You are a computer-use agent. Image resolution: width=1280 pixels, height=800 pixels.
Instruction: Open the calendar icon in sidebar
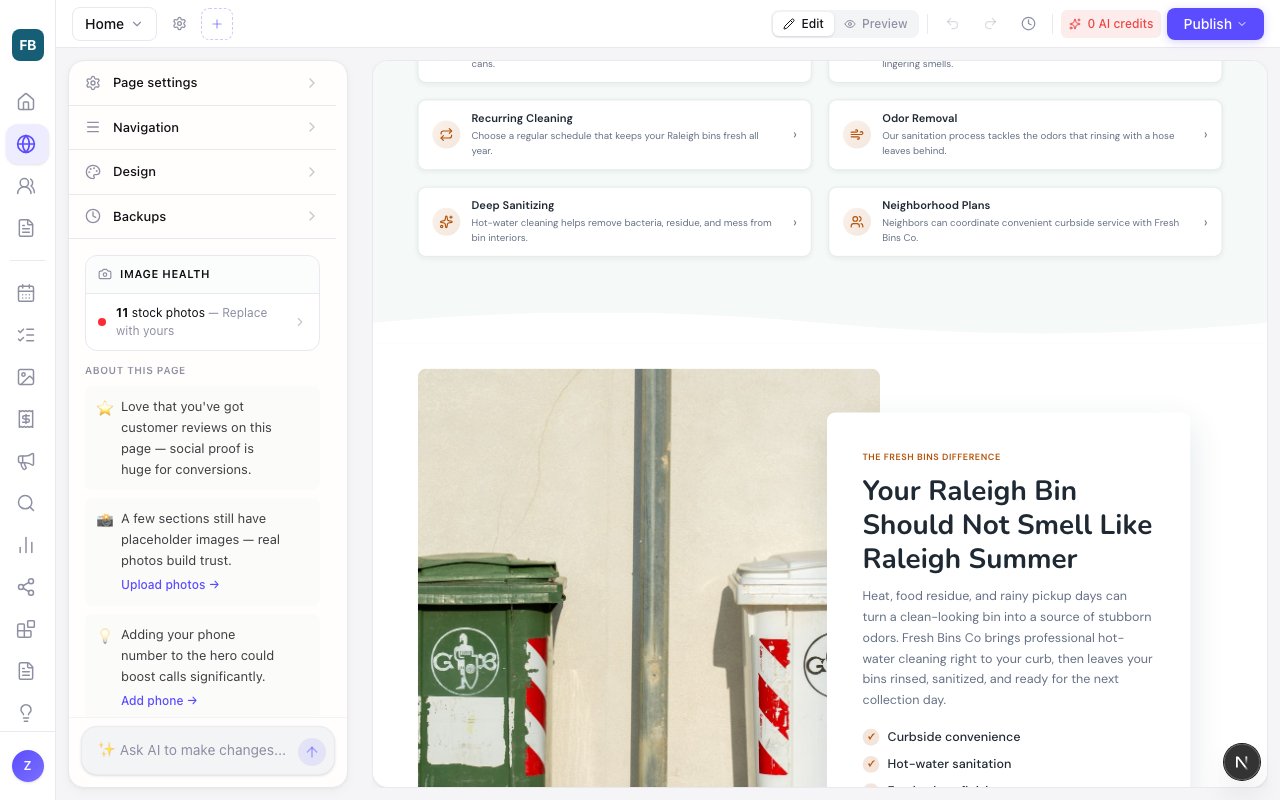click(x=27, y=293)
